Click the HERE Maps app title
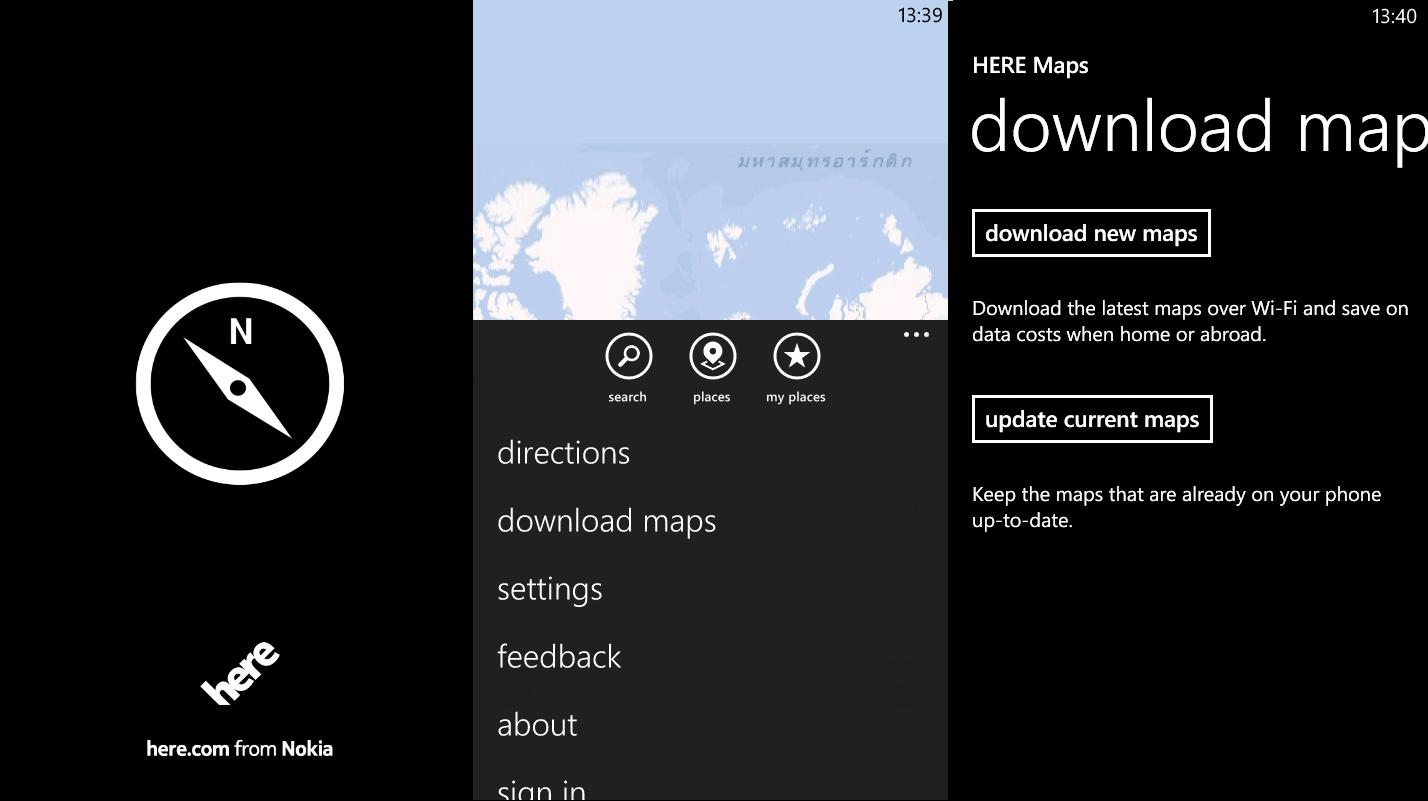Screen dimensions: 1428x801 coord(1030,66)
